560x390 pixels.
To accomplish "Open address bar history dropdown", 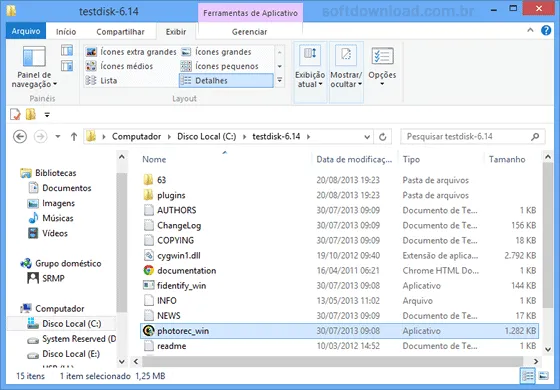I will [x=367, y=136].
